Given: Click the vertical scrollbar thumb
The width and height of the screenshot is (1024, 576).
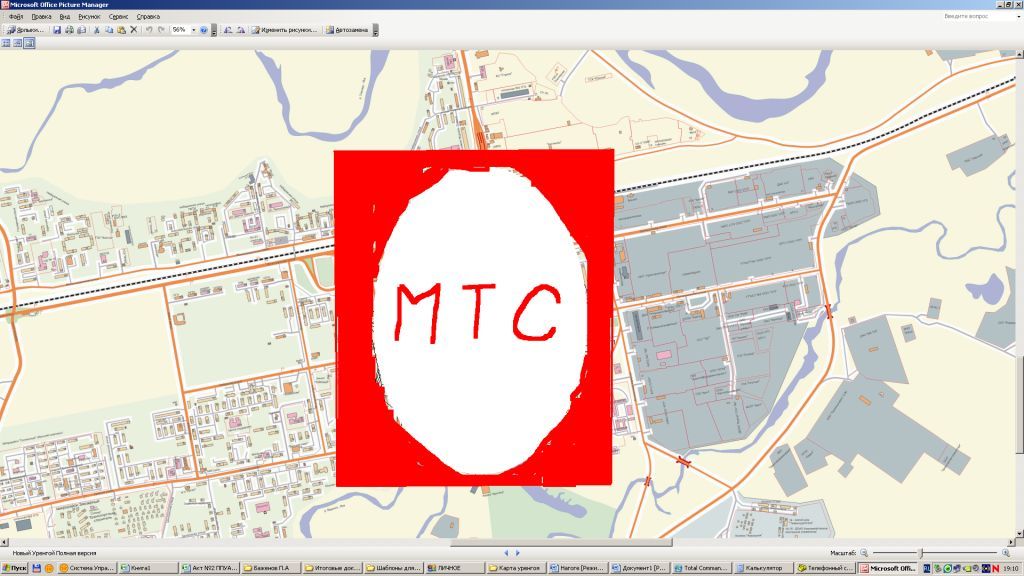Looking at the screenshot, I should (1020, 405).
